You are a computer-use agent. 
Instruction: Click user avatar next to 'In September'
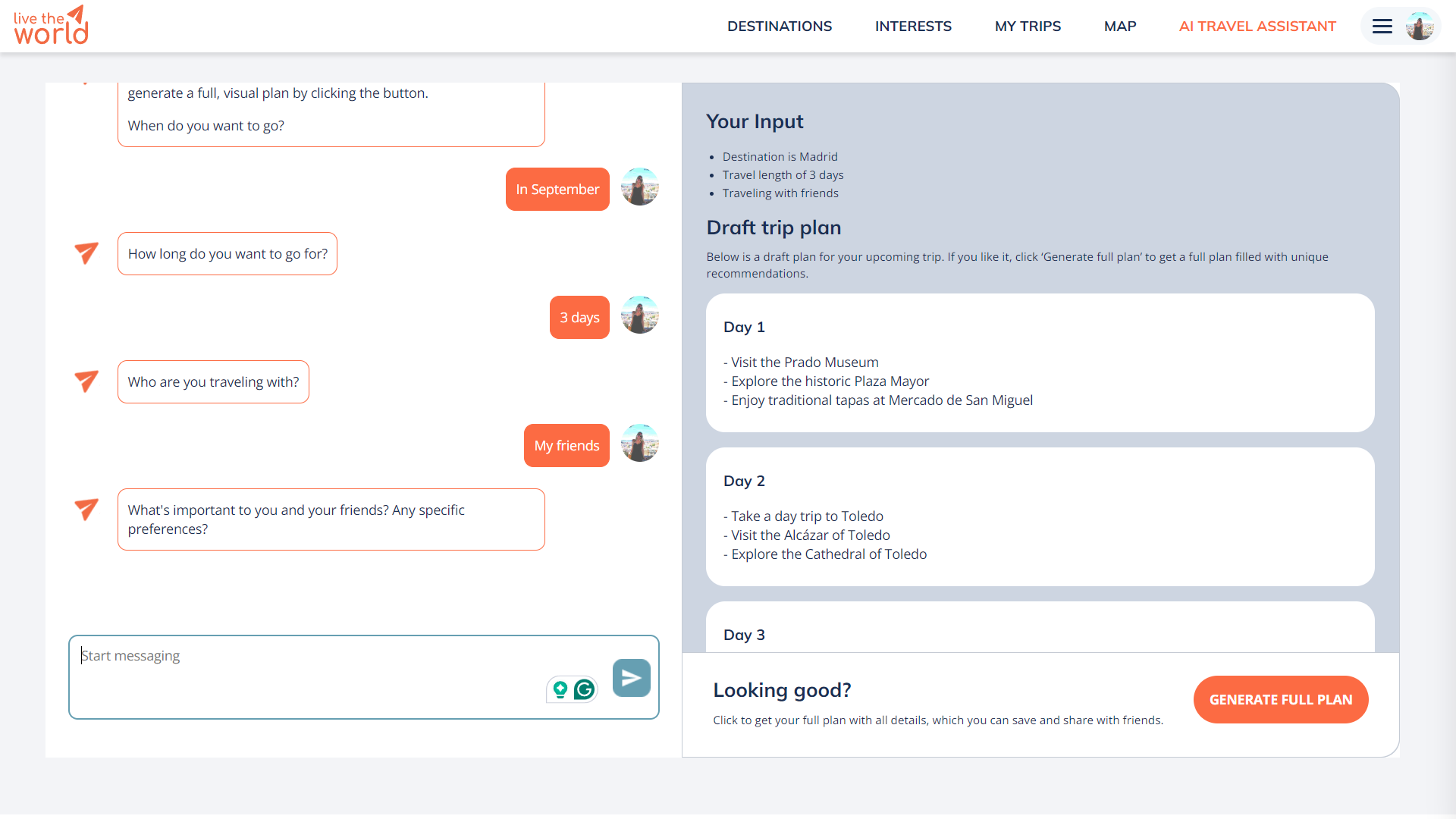click(x=639, y=187)
